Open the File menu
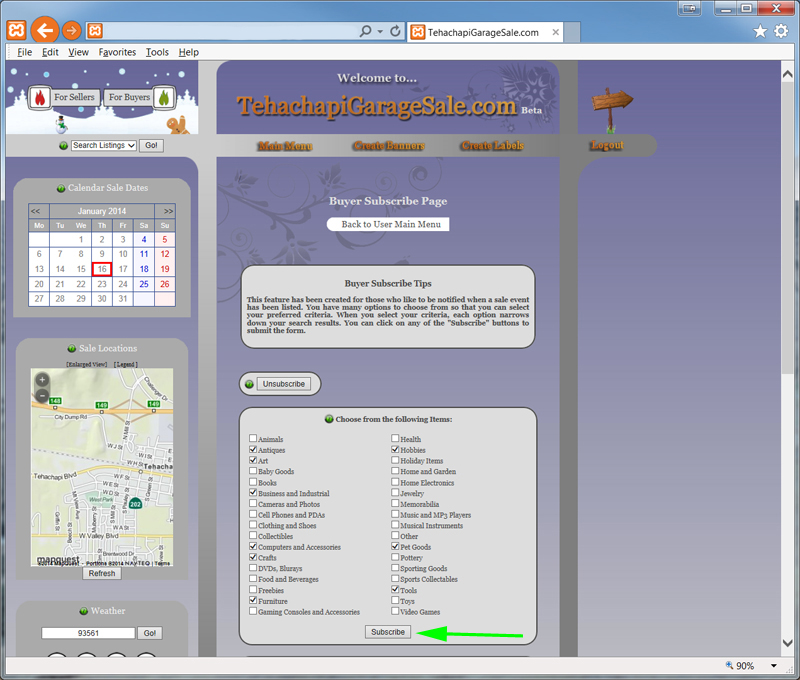 pyautogui.click(x=24, y=52)
